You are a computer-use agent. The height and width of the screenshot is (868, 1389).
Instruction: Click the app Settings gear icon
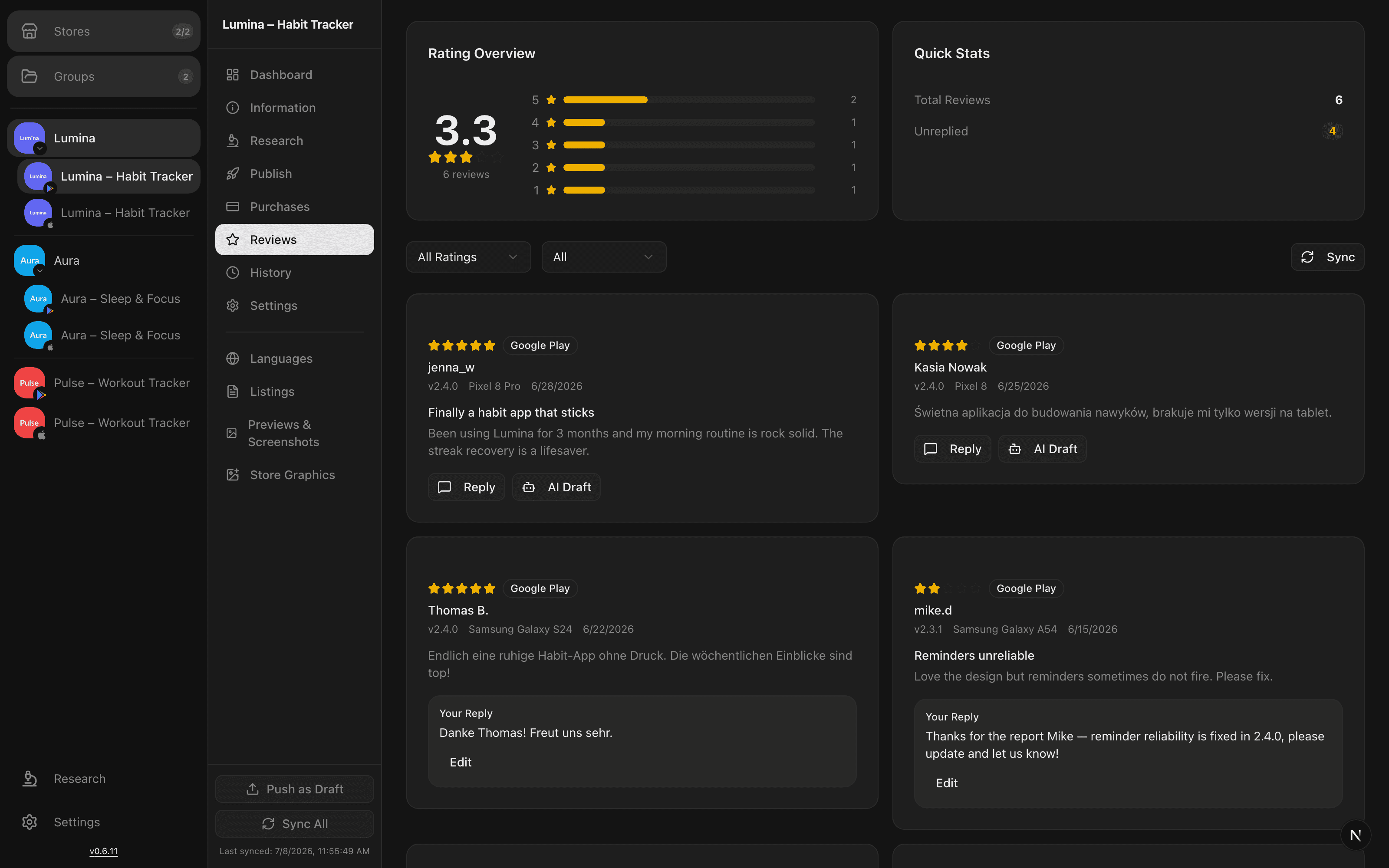click(233, 306)
